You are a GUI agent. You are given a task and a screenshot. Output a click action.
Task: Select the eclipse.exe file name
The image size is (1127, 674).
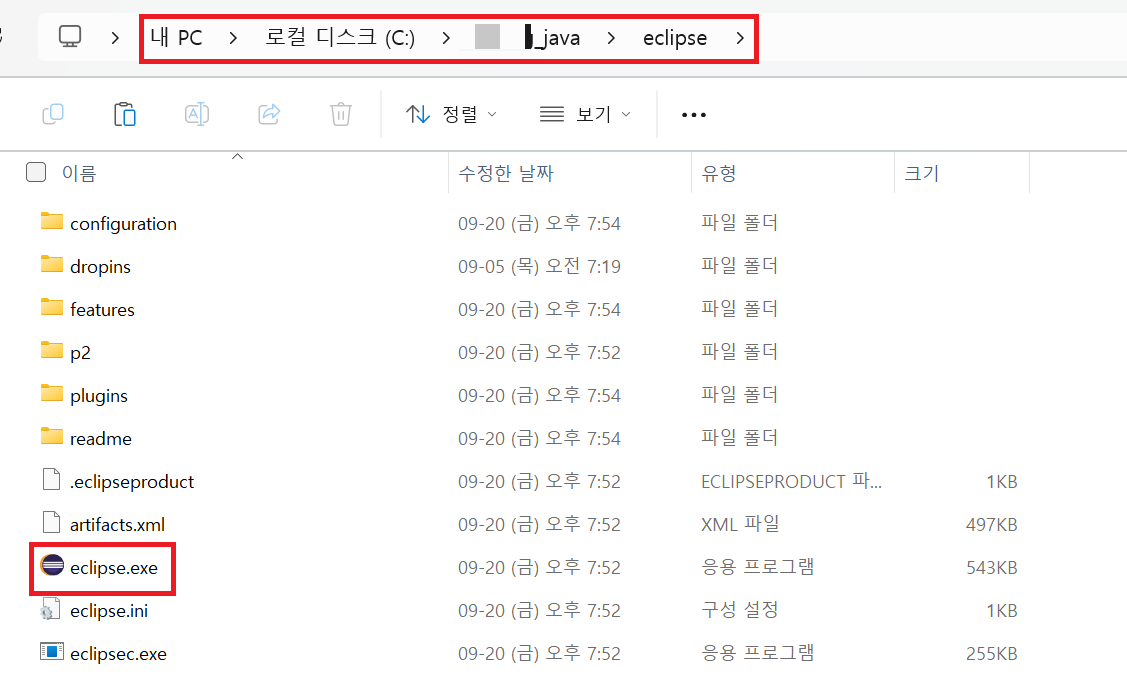pos(114,568)
